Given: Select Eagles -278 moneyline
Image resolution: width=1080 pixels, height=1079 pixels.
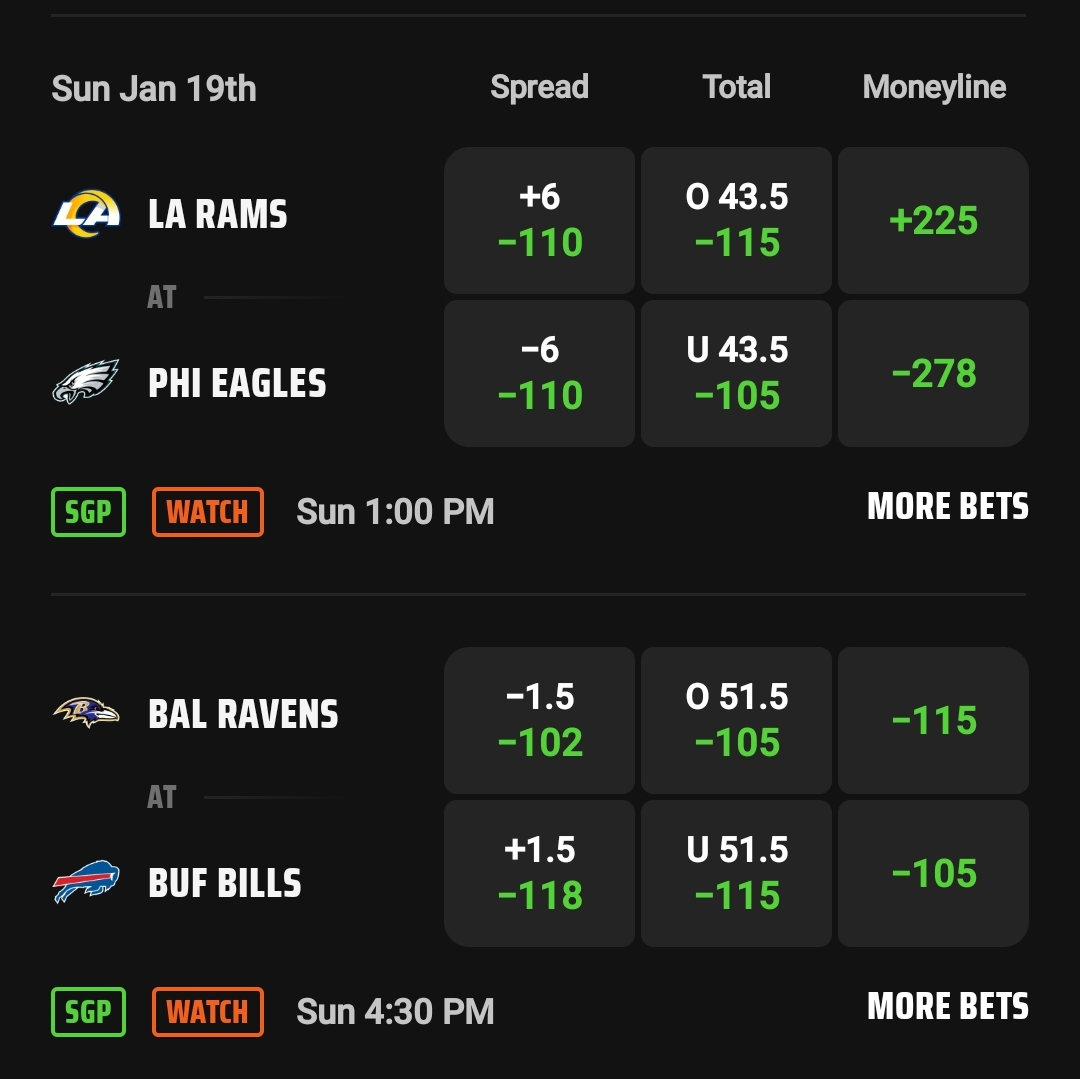Looking at the screenshot, I should pyautogui.click(x=933, y=373).
